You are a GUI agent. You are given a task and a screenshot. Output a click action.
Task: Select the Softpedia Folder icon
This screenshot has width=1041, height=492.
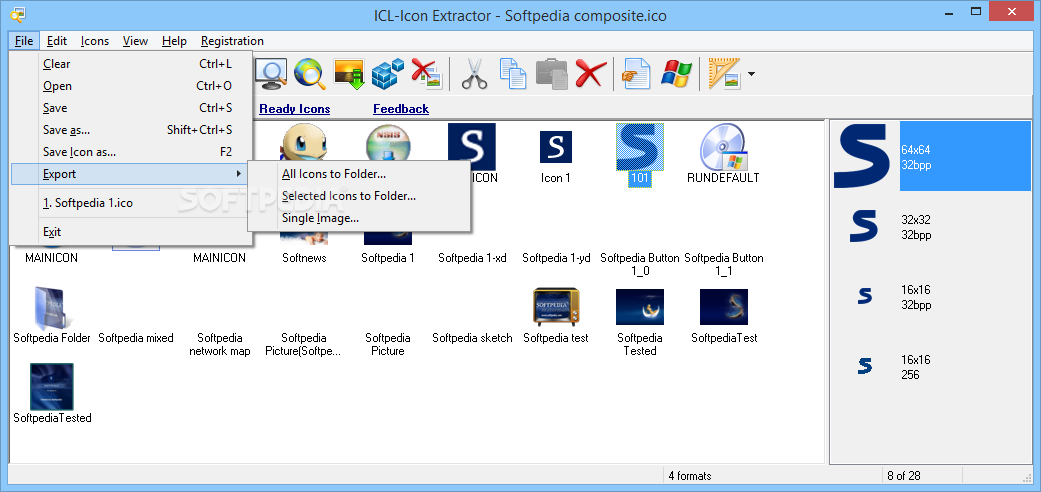pyautogui.click(x=51, y=309)
